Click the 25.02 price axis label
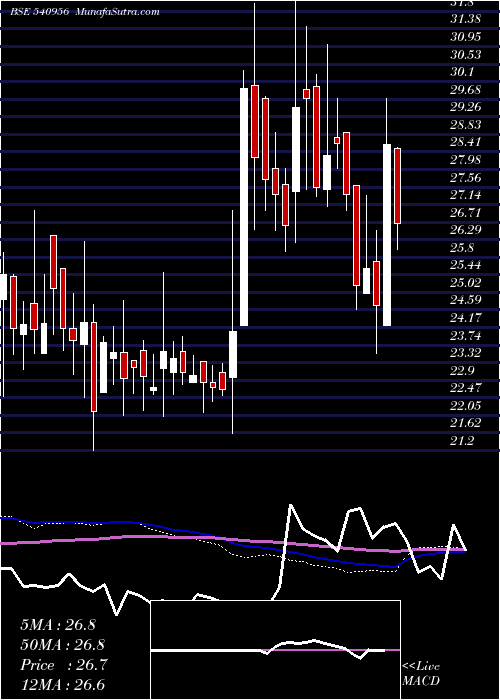Image resolution: width=500 pixels, height=700 pixels. tap(466, 283)
